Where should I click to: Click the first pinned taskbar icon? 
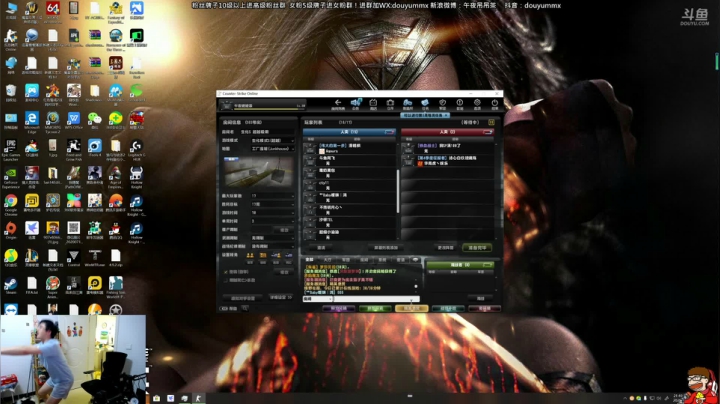[x=157, y=398]
